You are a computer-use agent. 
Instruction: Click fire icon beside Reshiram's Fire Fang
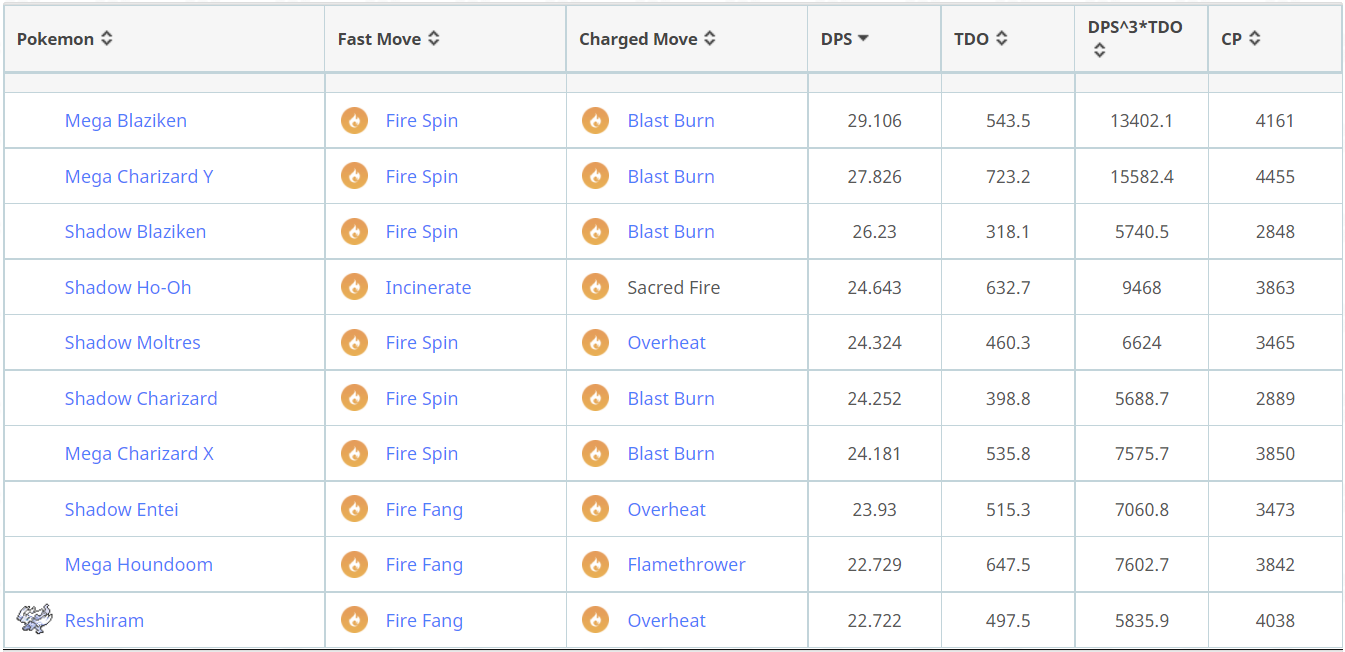[354, 621]
